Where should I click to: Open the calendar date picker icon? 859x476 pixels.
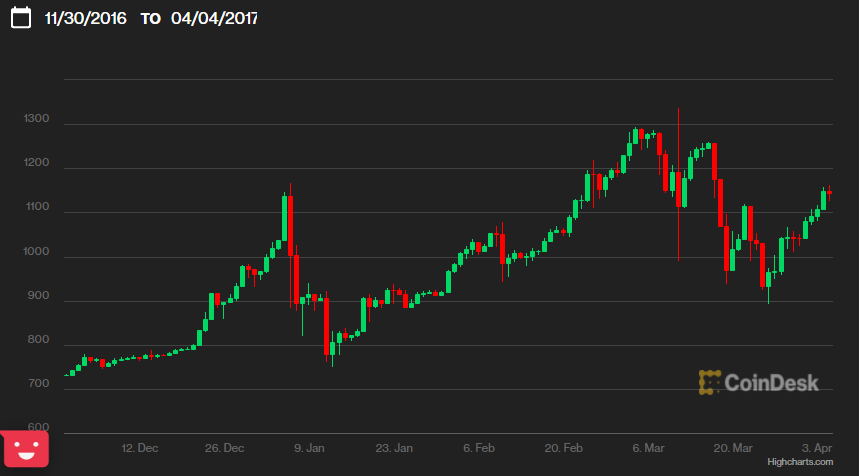[21, 18]
